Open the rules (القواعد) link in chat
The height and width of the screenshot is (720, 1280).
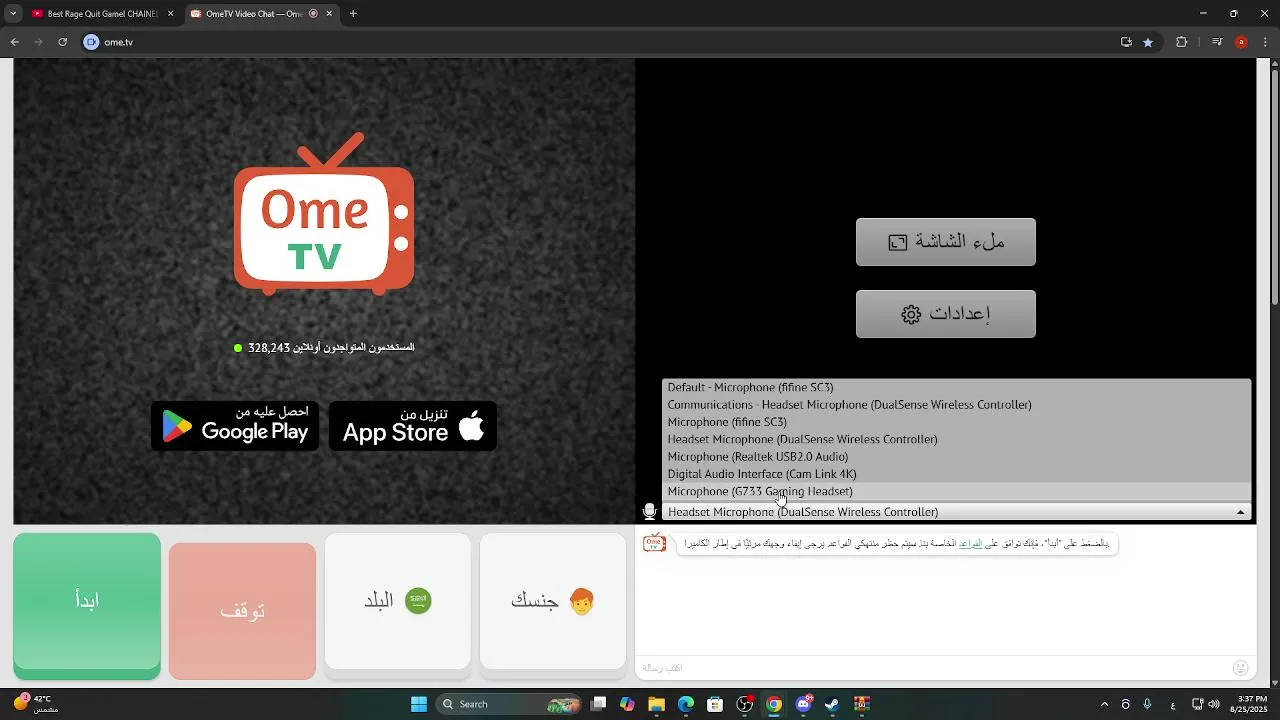tap(970, 543)
